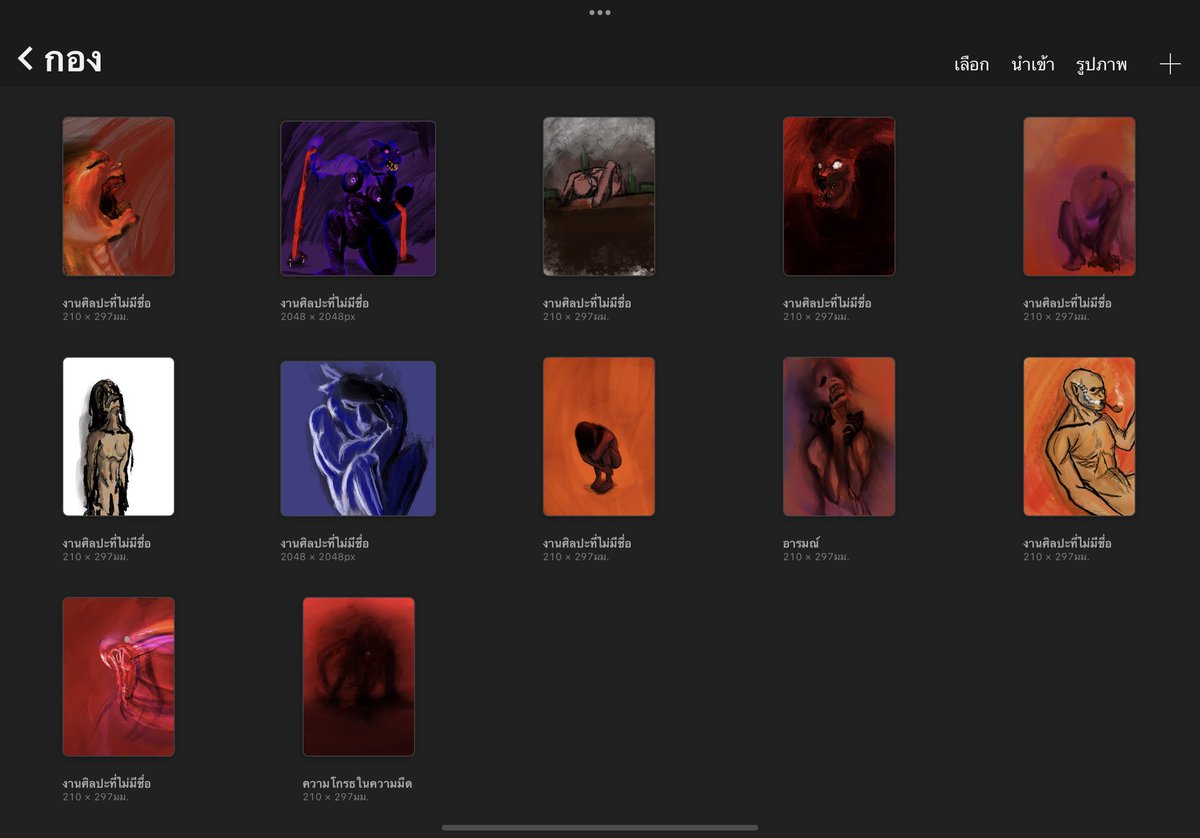Open the gray-sky figure lying on ground artwork
The image size is (1200, 838).
pyautogui.click(x=599, y=196)
